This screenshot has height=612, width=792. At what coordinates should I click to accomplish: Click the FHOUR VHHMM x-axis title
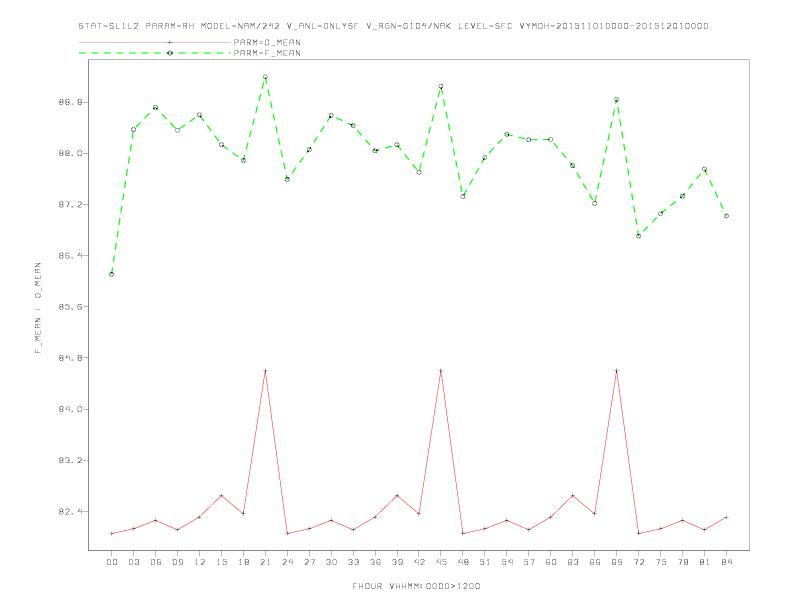[416, 586]
